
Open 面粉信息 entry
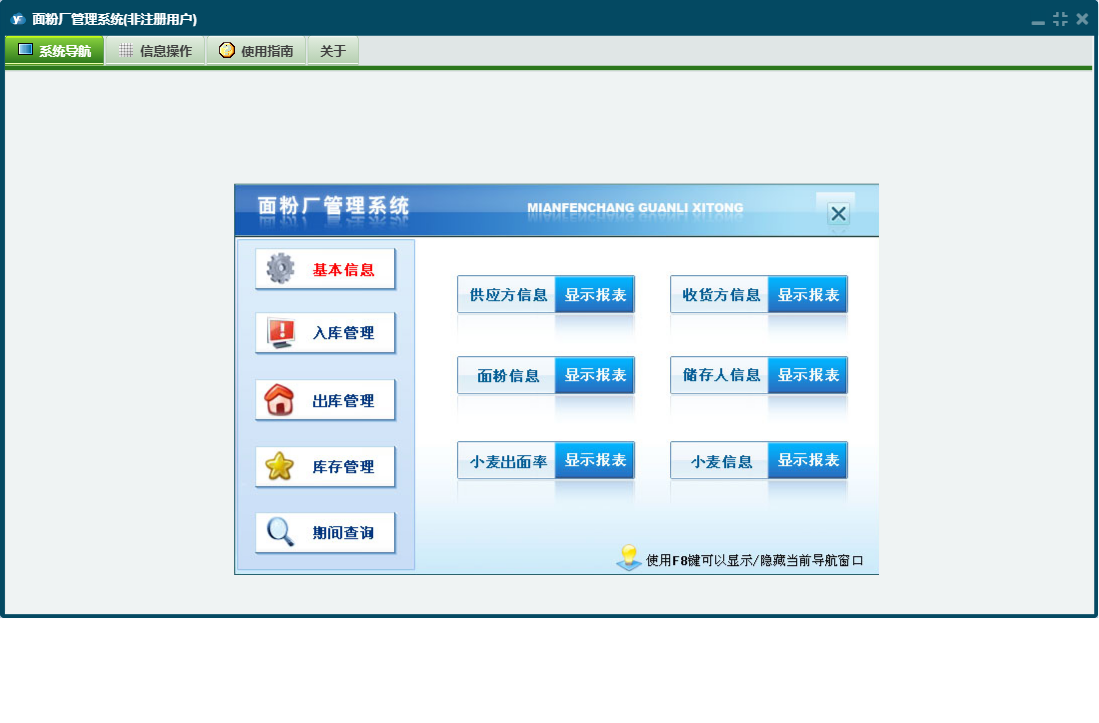tap(507, 376)
